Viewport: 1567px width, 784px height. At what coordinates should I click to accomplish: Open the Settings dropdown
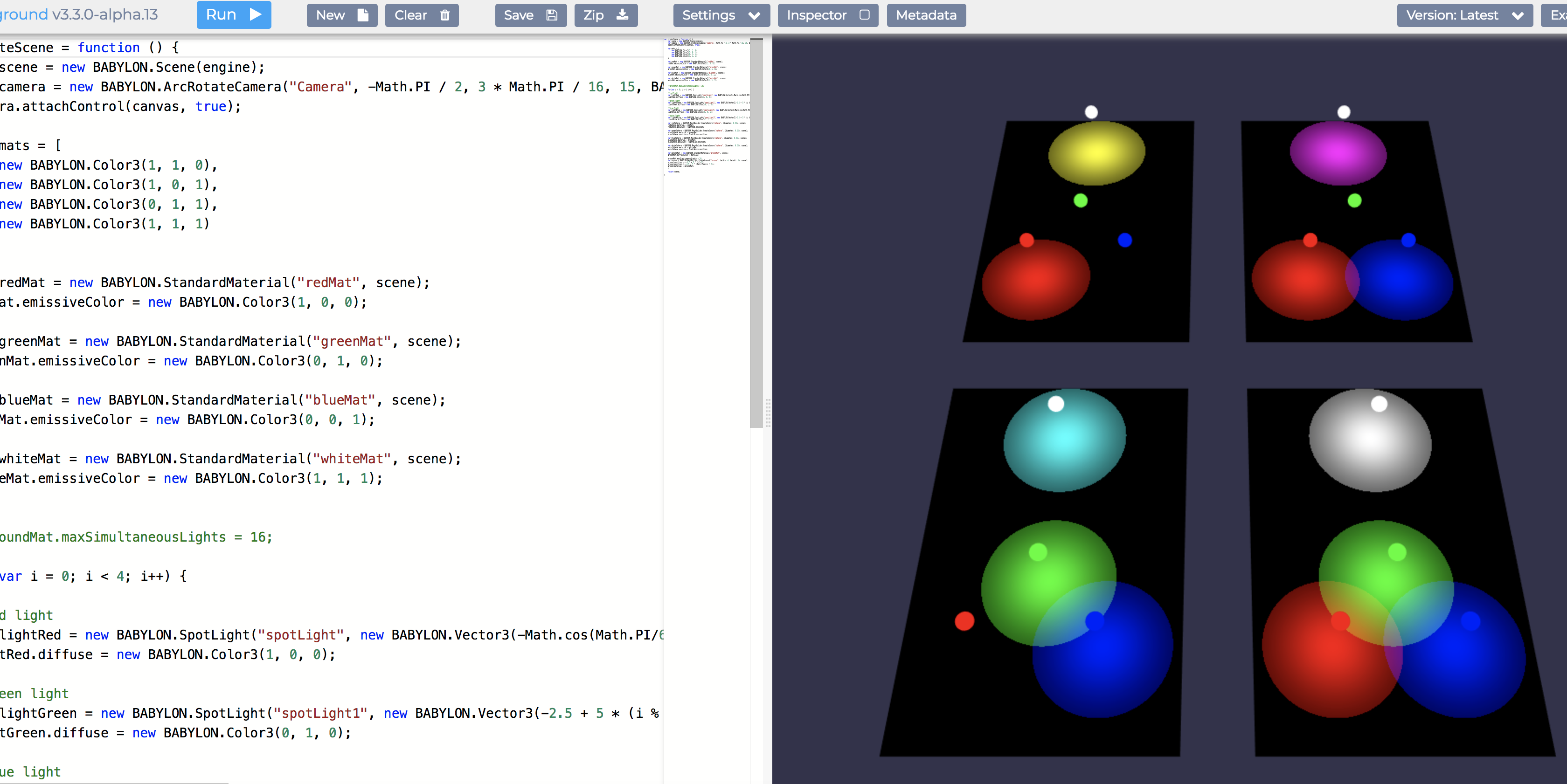pyautogui.click(x=721, y=15)
